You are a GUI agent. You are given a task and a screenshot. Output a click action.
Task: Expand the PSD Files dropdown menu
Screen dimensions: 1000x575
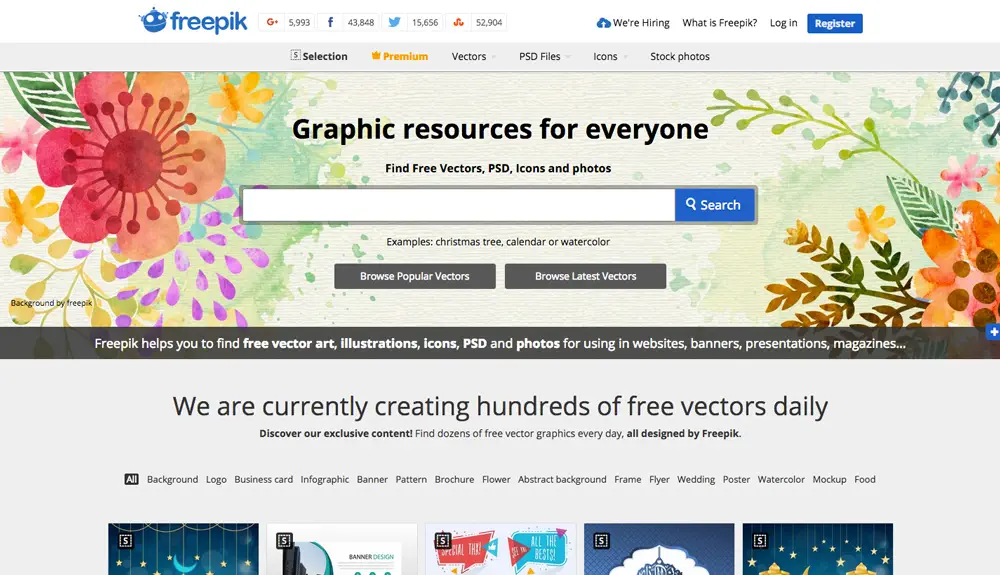coord(544,56)
